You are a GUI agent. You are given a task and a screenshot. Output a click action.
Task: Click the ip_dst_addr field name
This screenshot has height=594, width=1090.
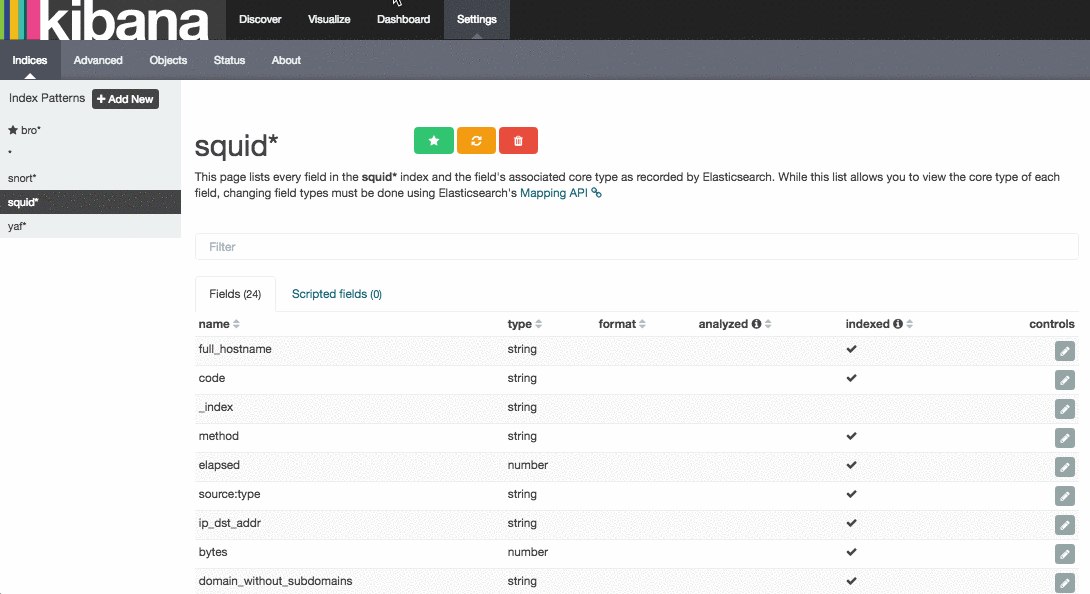click(229, 523)
